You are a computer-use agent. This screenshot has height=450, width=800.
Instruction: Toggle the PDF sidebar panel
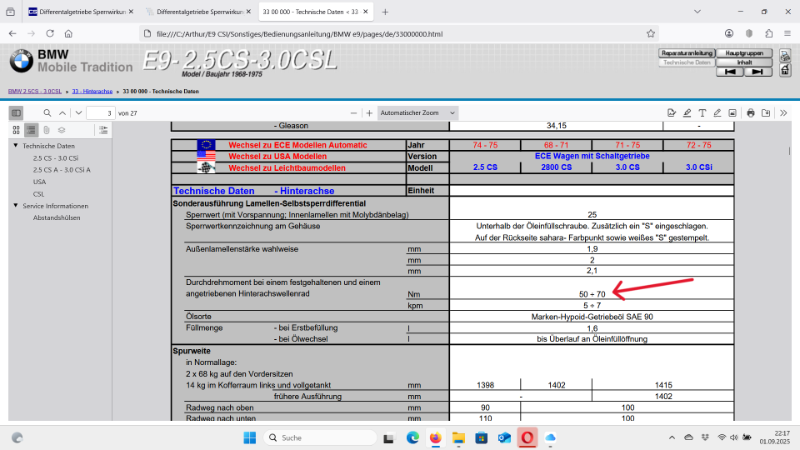pyautogui.click(x=16, y=113)
